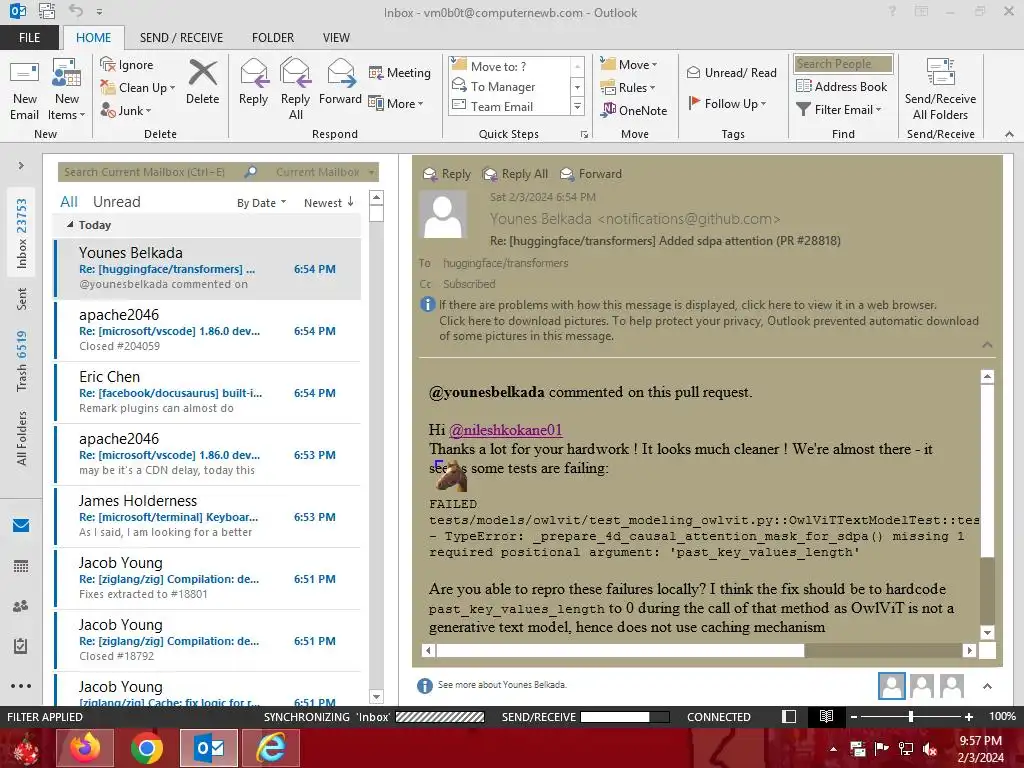
Task: Open the Trash 6519 folder
Action: [x=22, y=360]
